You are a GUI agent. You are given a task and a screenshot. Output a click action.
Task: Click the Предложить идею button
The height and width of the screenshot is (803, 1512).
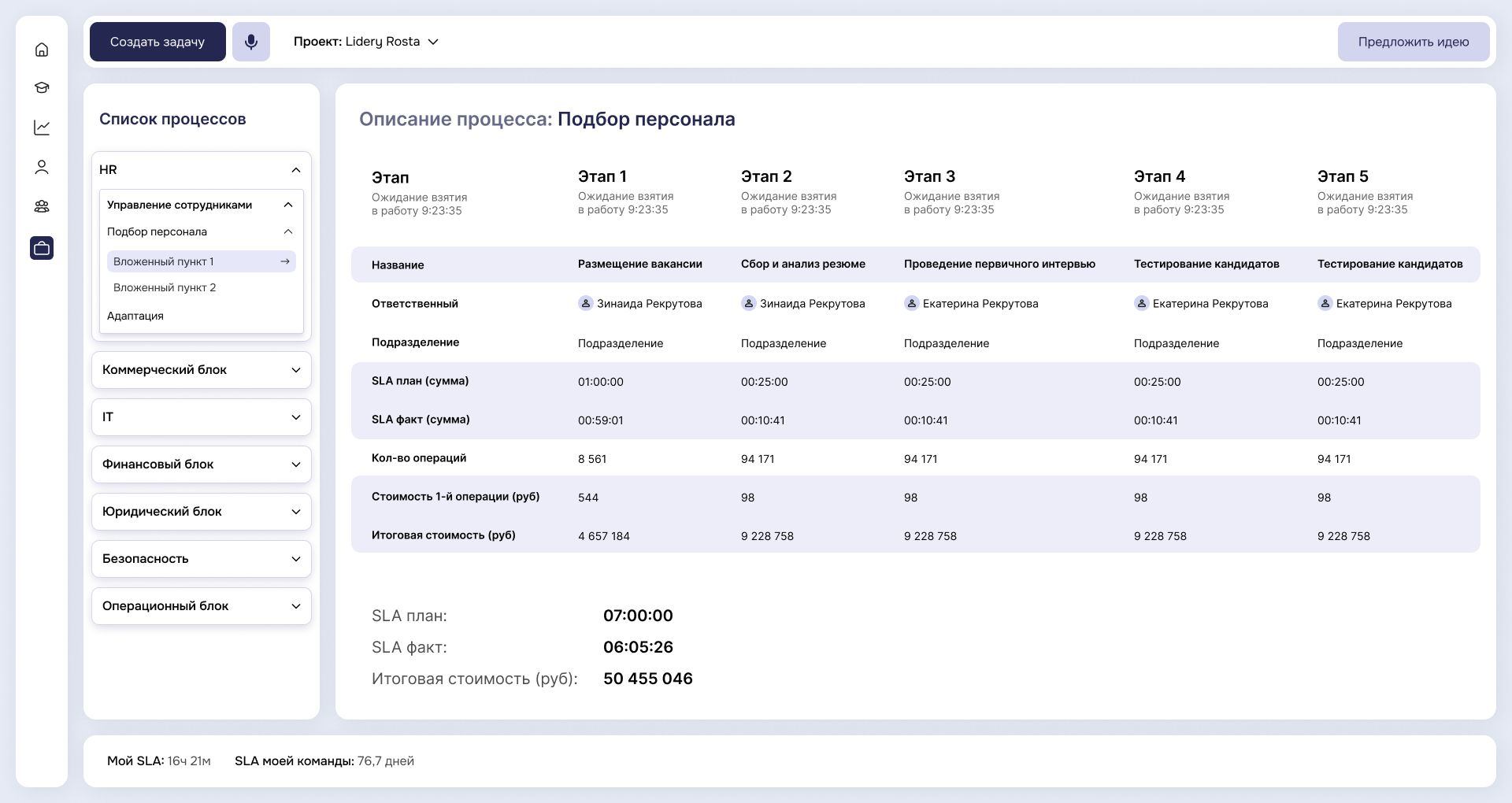coord(1413,42)
